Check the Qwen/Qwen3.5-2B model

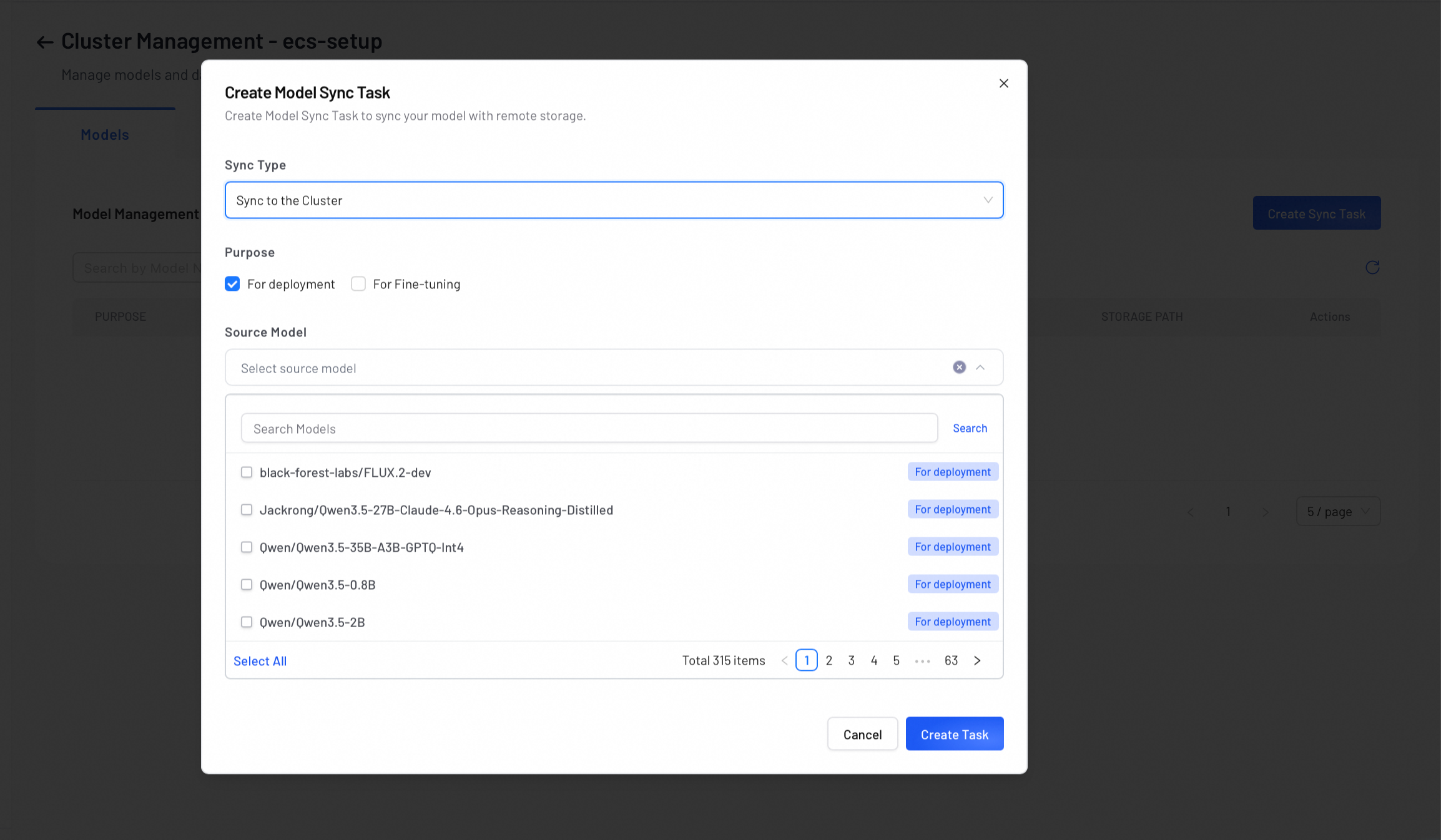coord(247,622)
